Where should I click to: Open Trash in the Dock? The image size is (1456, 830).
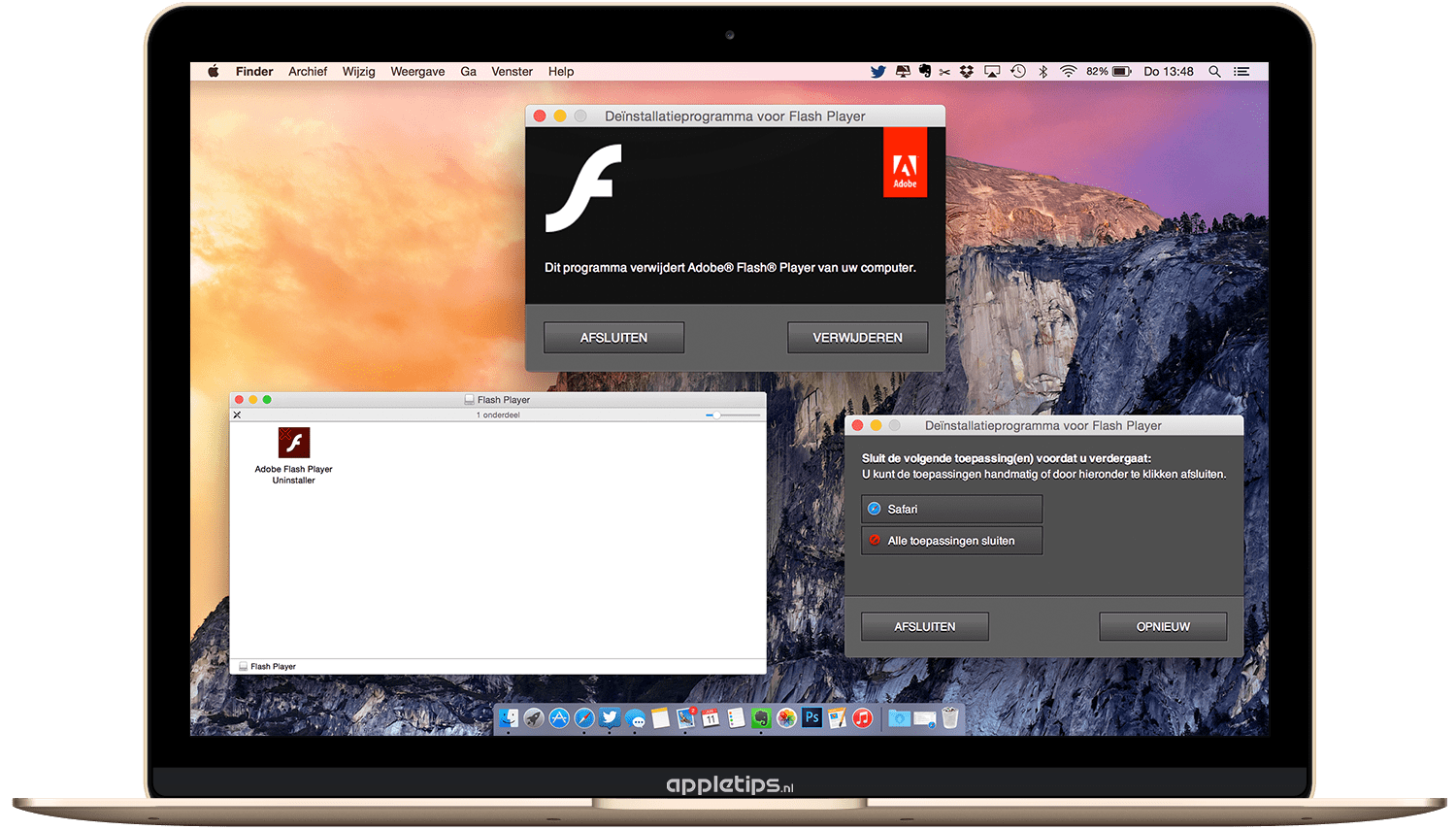[950, 718]
